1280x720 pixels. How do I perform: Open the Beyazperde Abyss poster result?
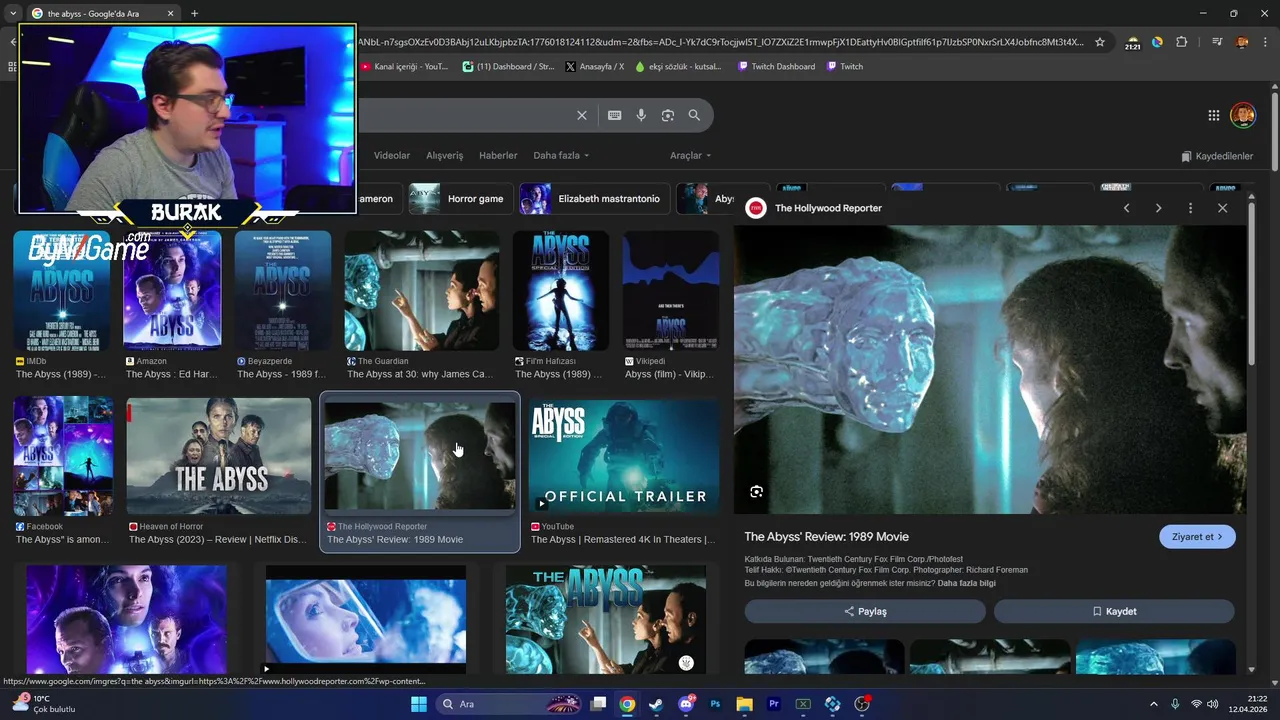283,290
